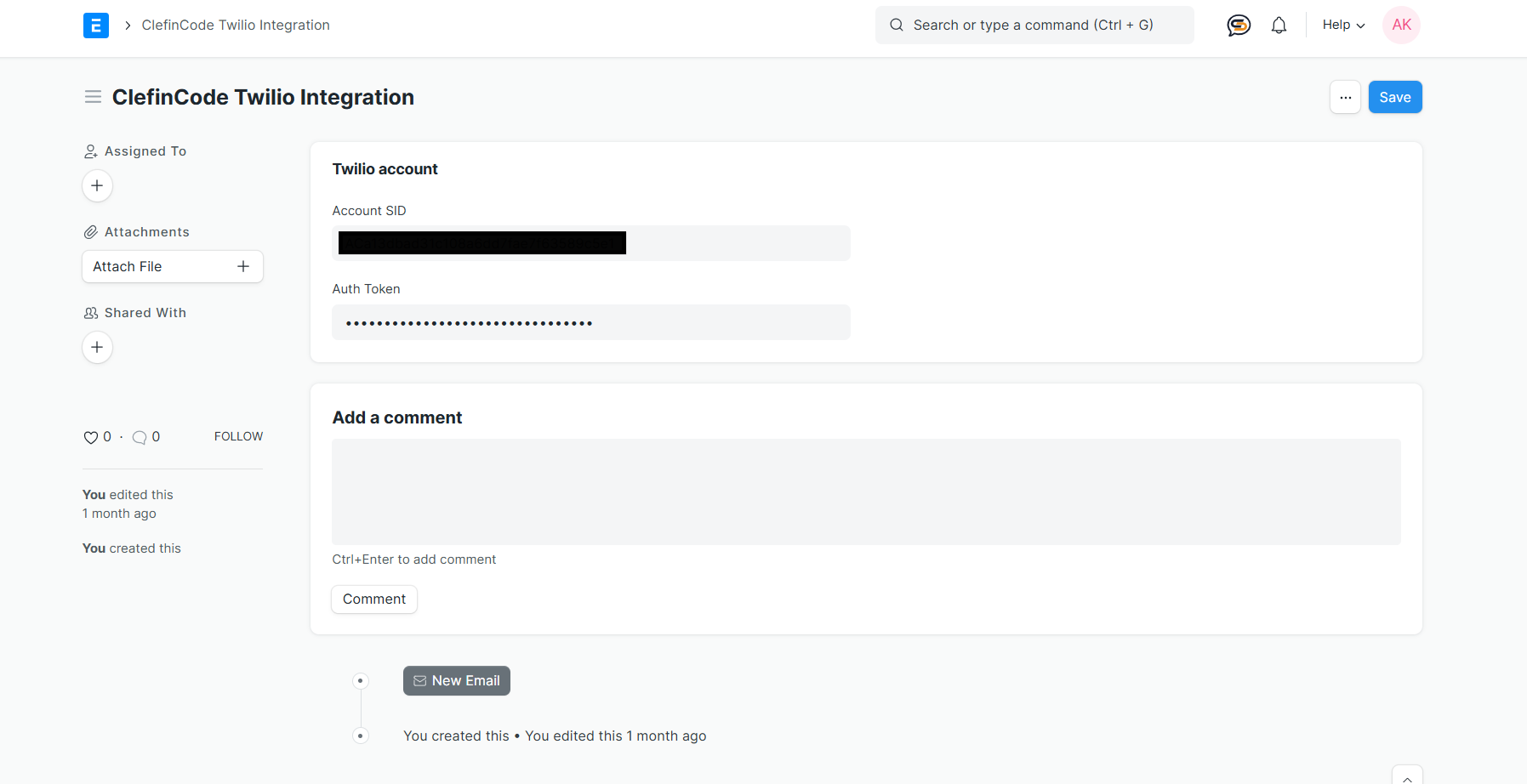Open the comment count bubble icon
Screen dimensions: 1527x784
point(140,436)
